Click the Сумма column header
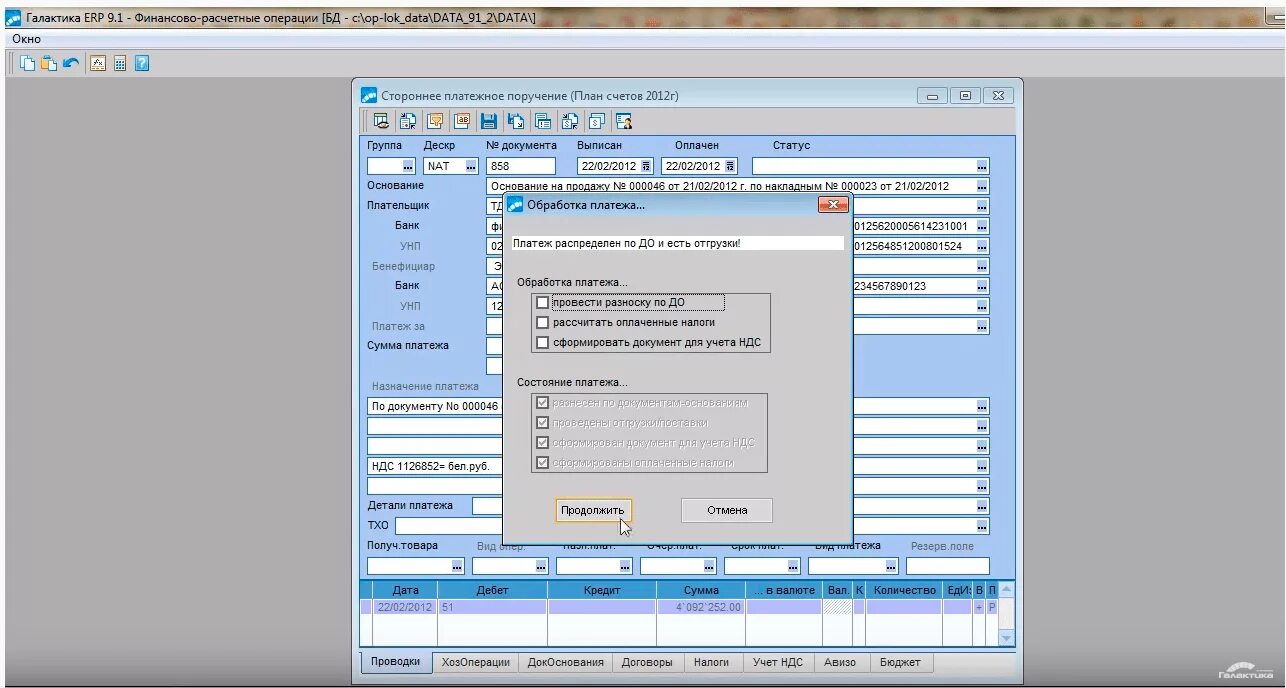 point(701,590)
